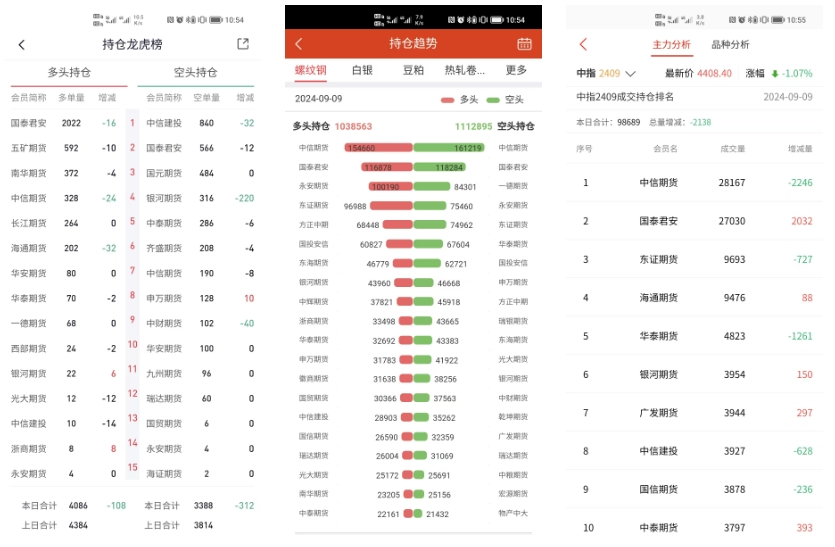Open calendar icon in 持仓趋势 header

[x=524, y=44]
